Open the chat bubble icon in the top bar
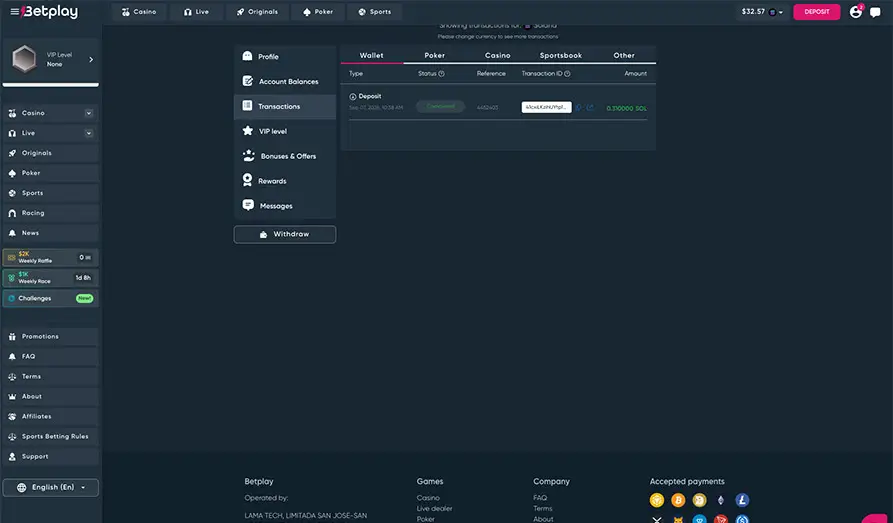The width and height of the screenshot is (893, 523). 875,12
